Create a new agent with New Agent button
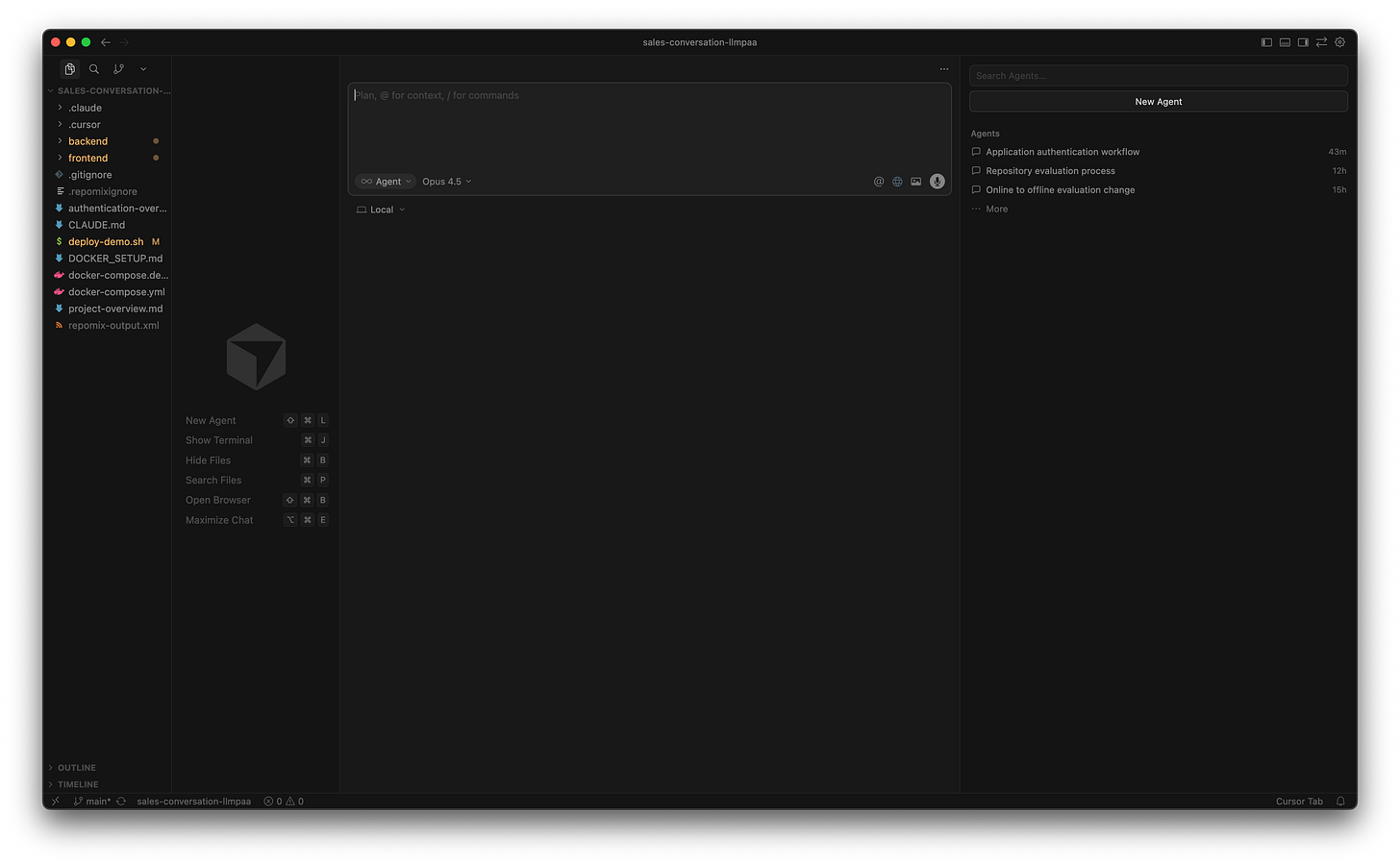 tap(1158, 101)
